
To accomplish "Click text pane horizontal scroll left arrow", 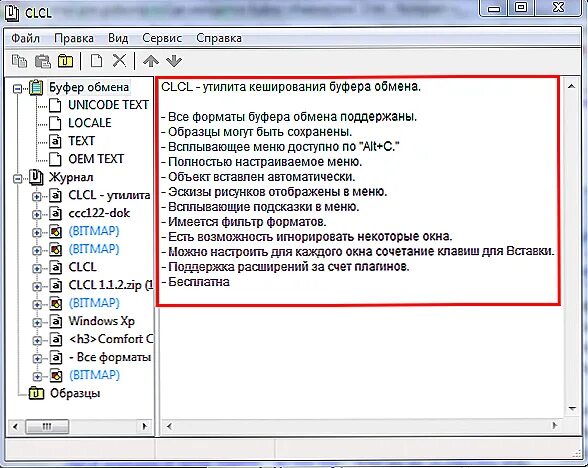I will point(169,426).
